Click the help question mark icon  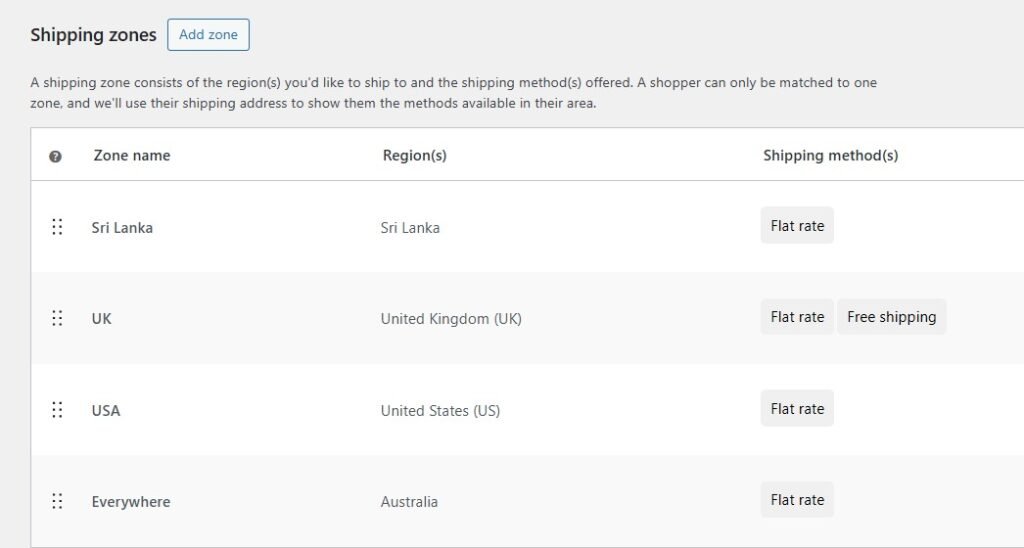click(55, 156)
